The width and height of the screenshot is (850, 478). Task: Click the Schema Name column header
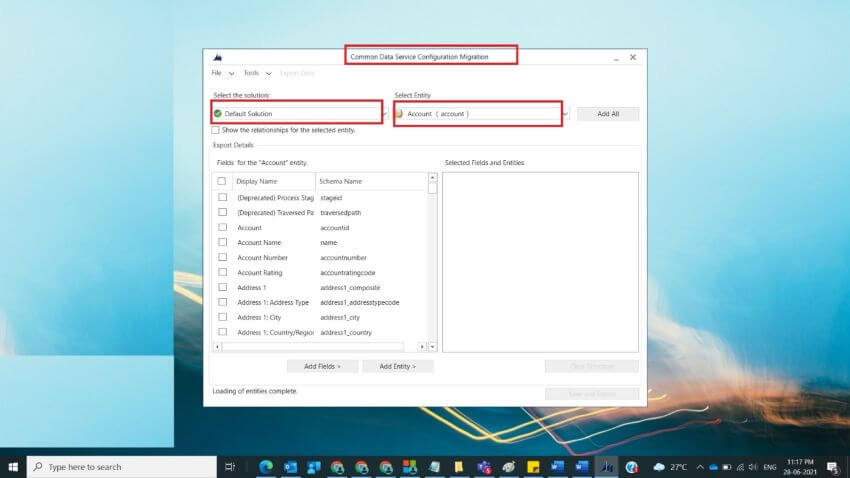[371, 181]
